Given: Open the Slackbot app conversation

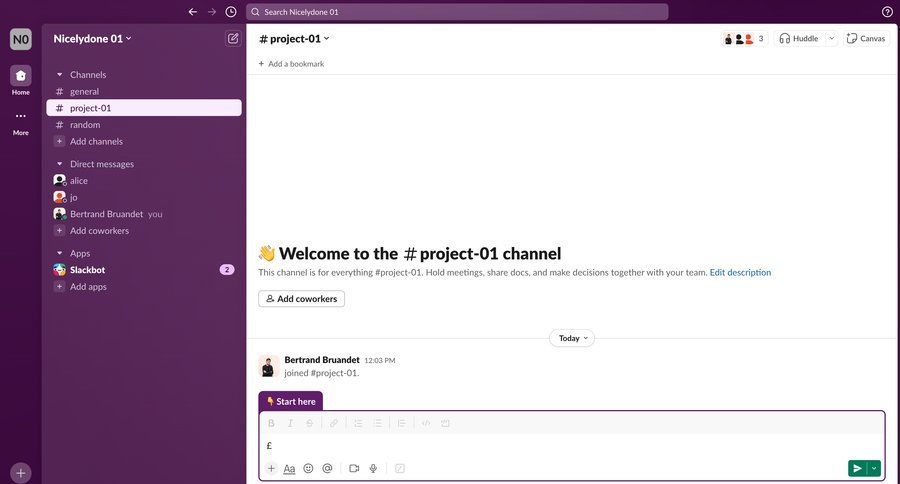Looking at the screenshot, I should pos(144,270).
